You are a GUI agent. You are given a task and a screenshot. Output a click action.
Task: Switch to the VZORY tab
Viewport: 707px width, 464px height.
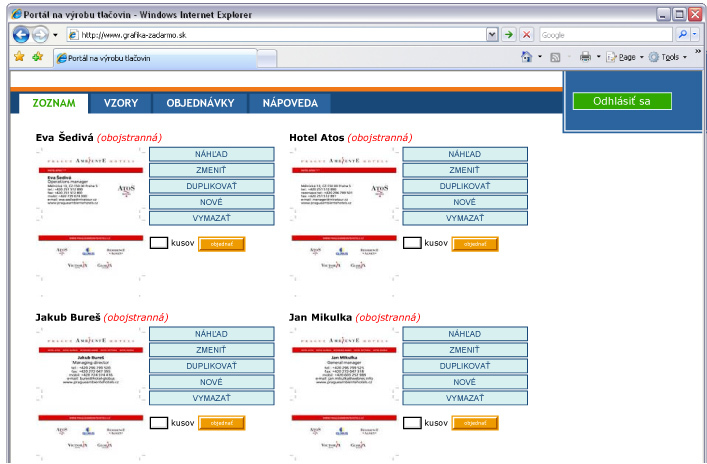click(121, 103)
